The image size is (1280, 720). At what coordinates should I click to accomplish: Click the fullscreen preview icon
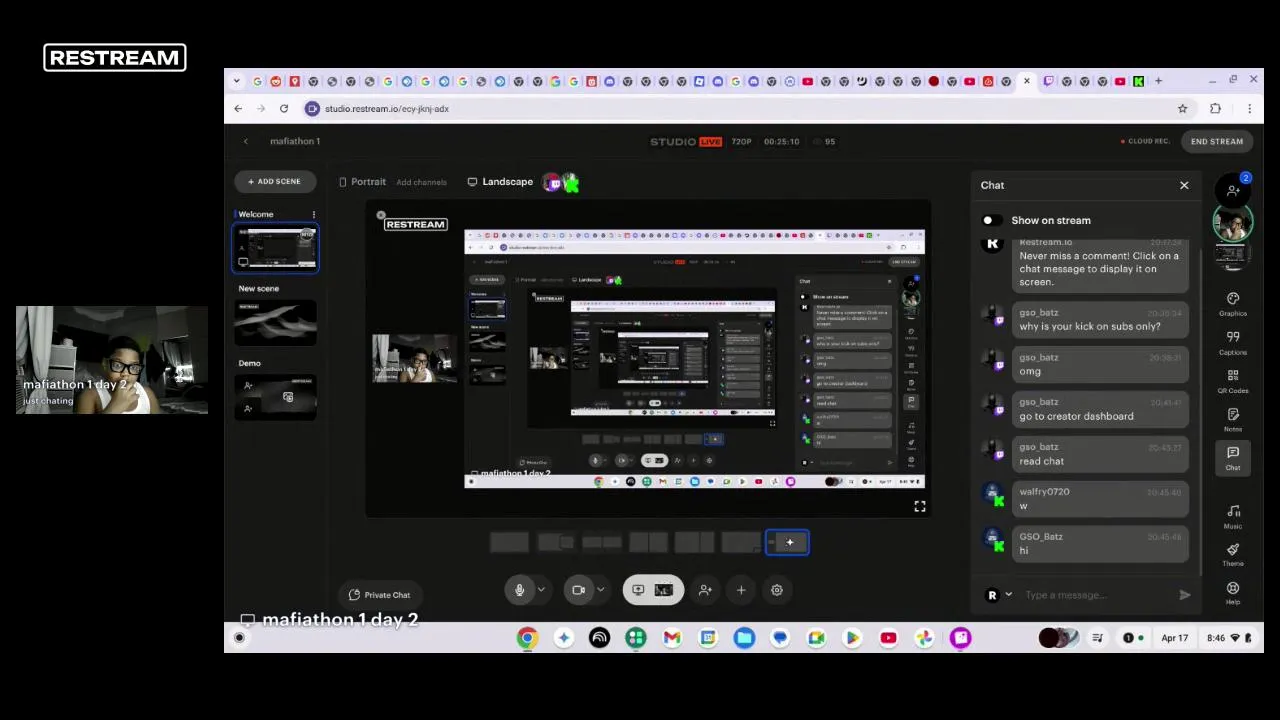[919, 507]
